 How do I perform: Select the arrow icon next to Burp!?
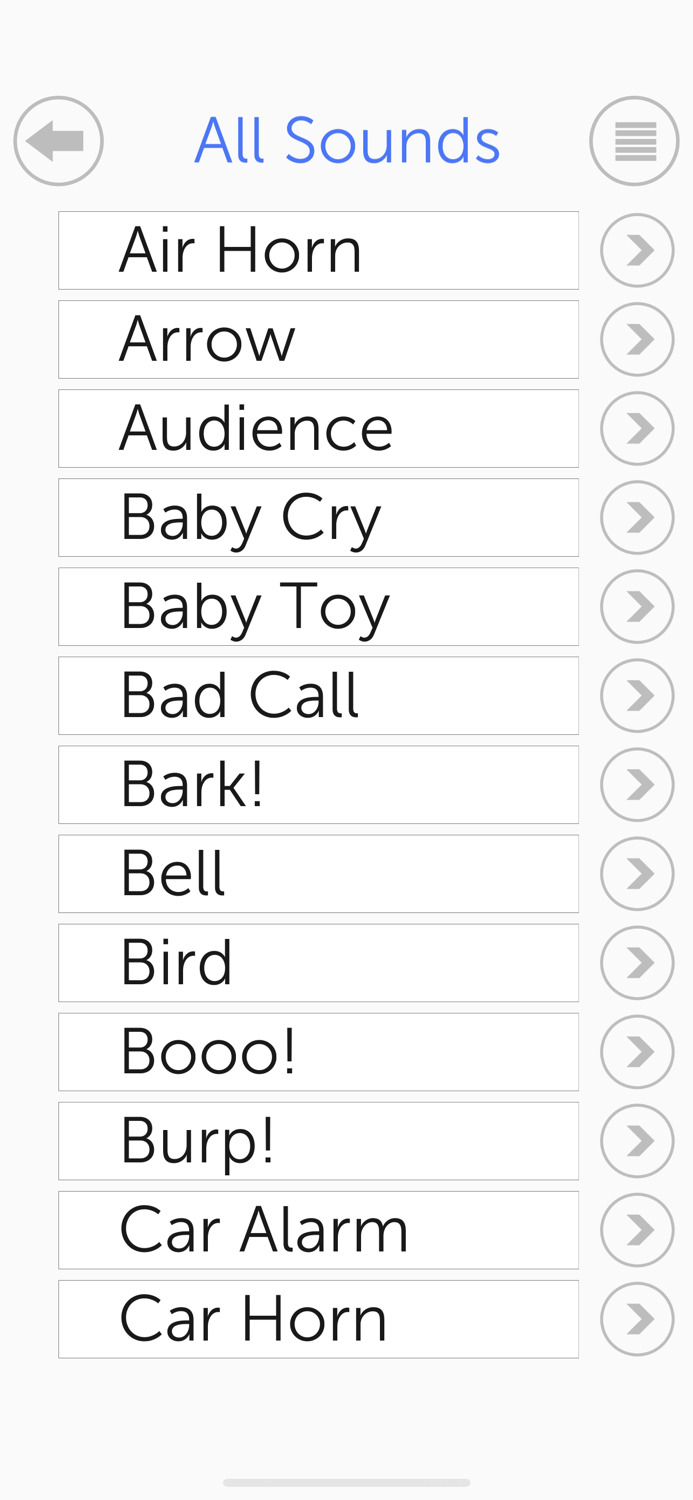coord(637,1140)
